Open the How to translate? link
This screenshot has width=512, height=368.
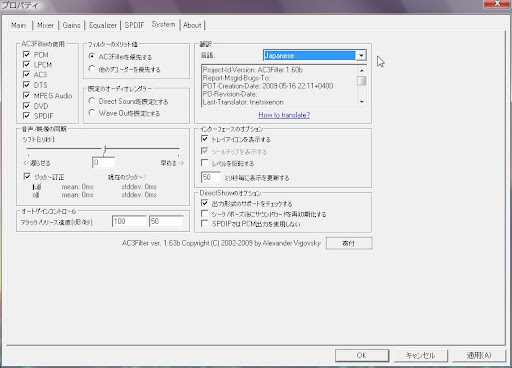[x=284, y=115]
